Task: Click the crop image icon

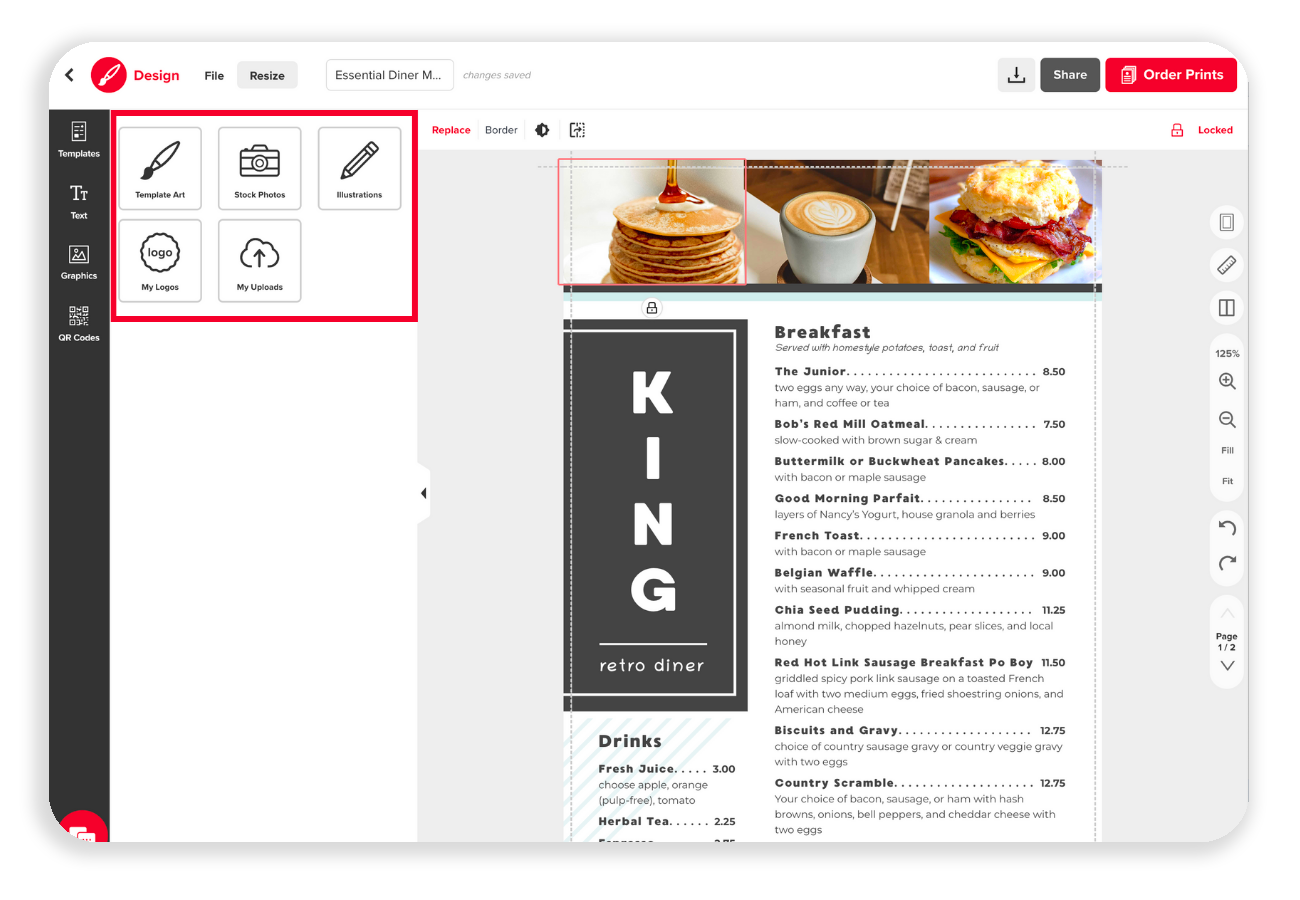Action: pyautogui.click(x=577, y=130)
